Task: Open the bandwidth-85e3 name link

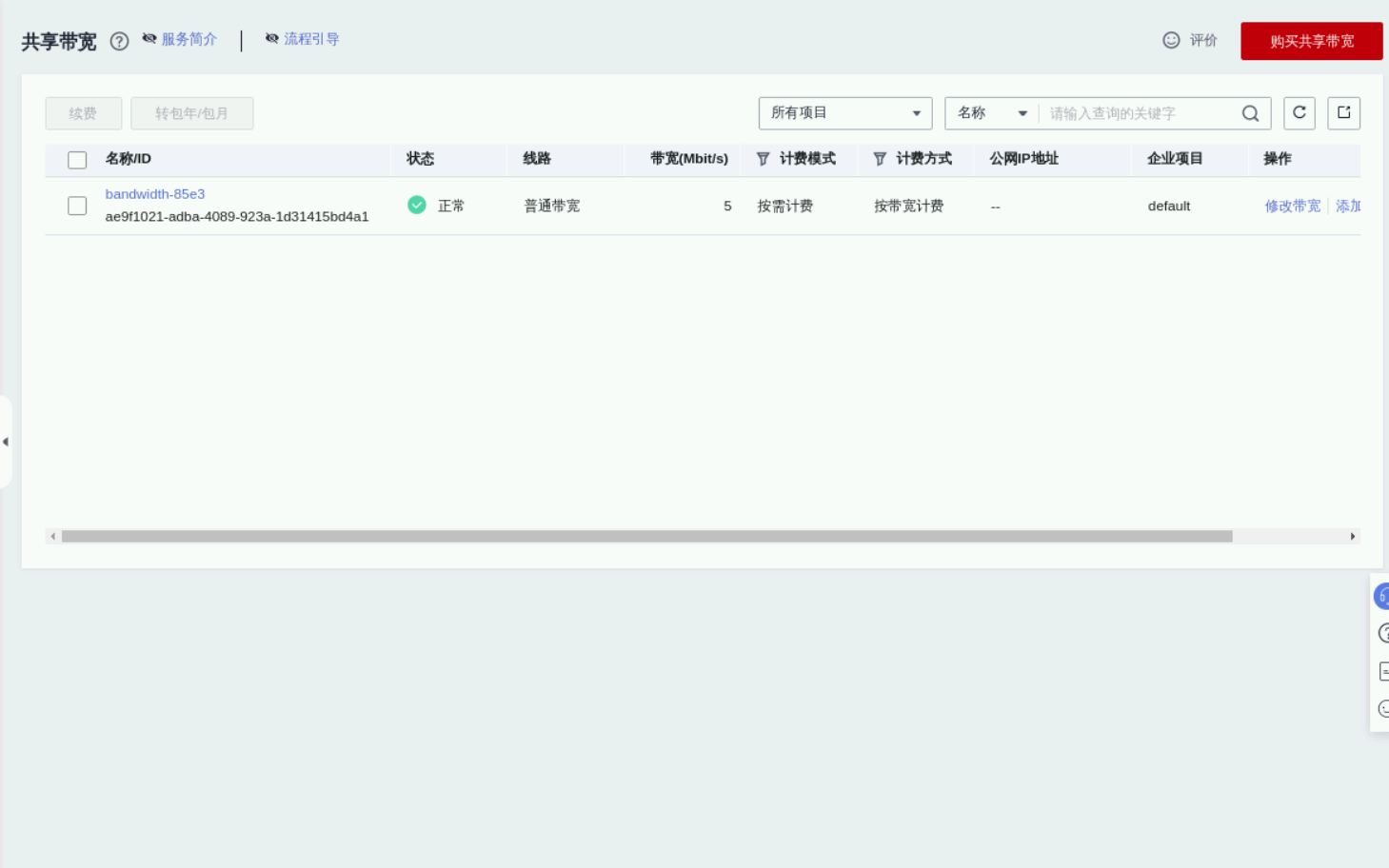Action: click(x=155, y=194)
